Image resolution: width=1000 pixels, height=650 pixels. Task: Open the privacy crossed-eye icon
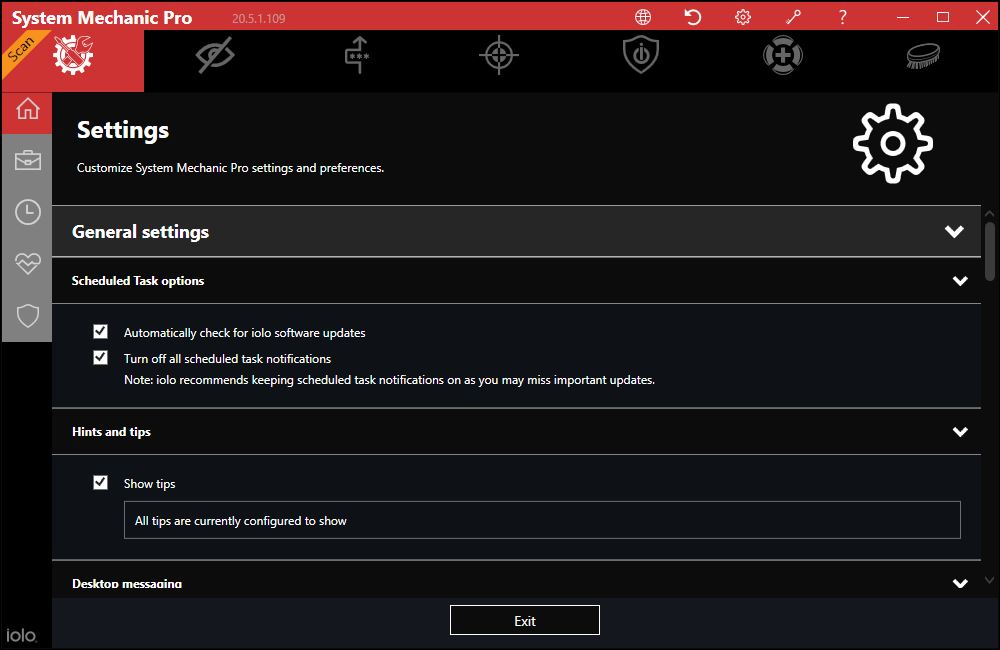[x=215, y=55]
